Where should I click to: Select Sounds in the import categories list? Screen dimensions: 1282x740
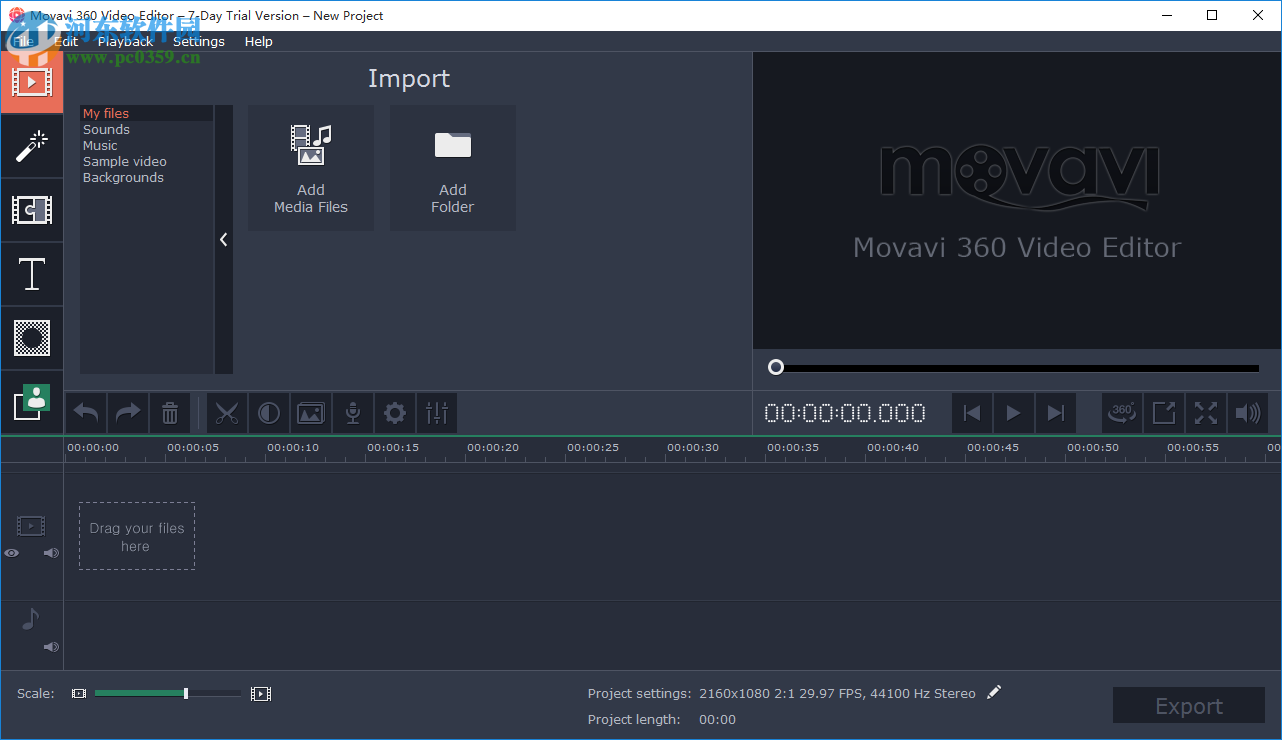coord(106,129)
